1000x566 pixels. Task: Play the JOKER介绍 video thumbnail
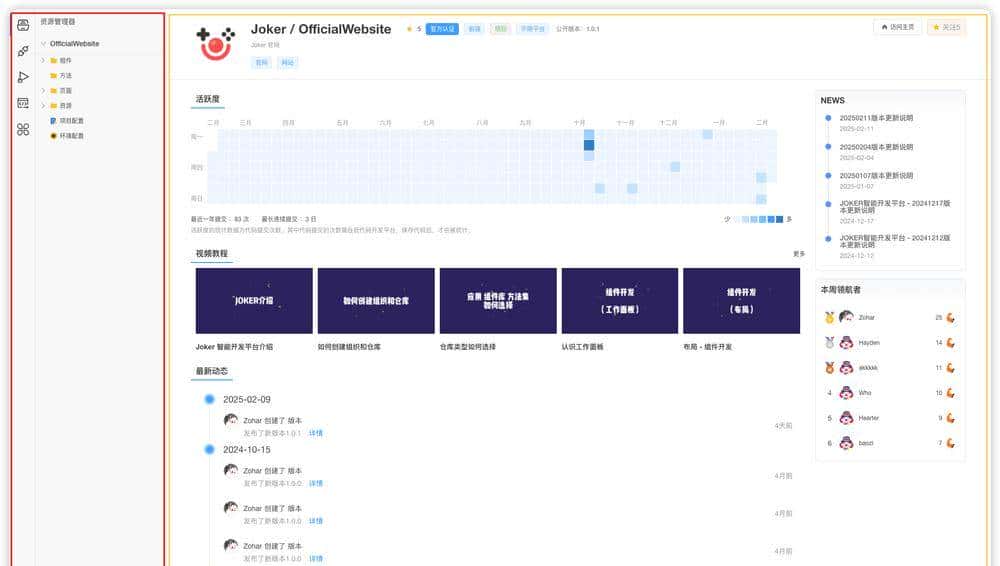click(254, 301)
